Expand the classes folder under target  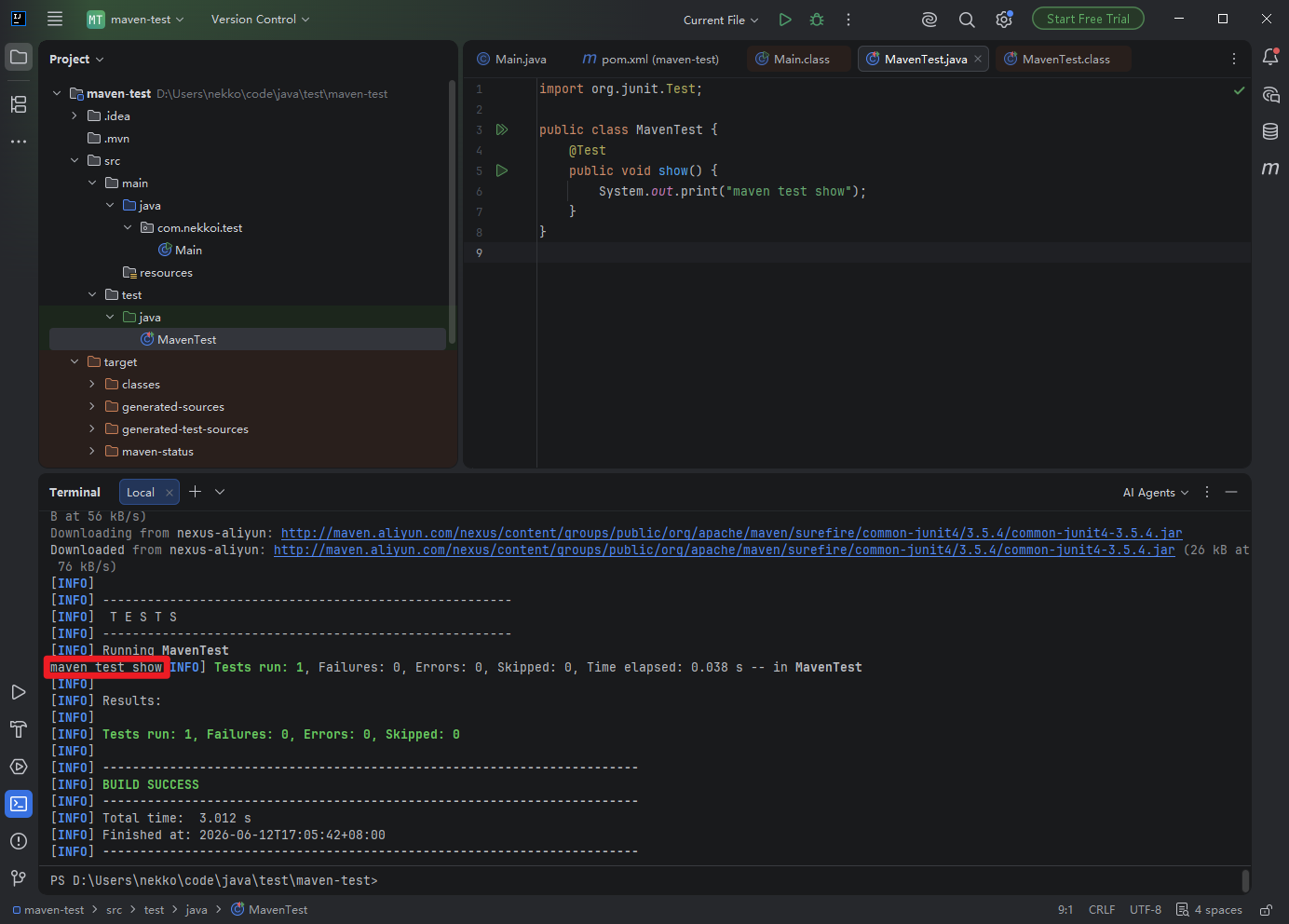point(92,384)
